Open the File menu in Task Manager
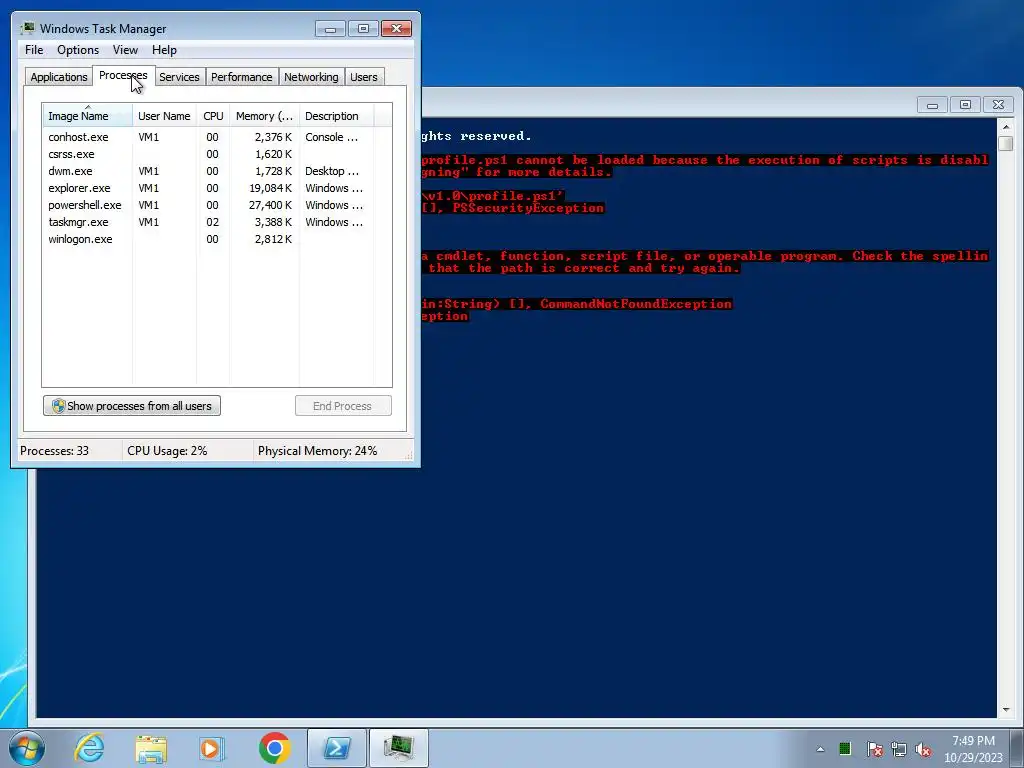The width and height of the screenshot is (1024, 768). coord(34,50)
